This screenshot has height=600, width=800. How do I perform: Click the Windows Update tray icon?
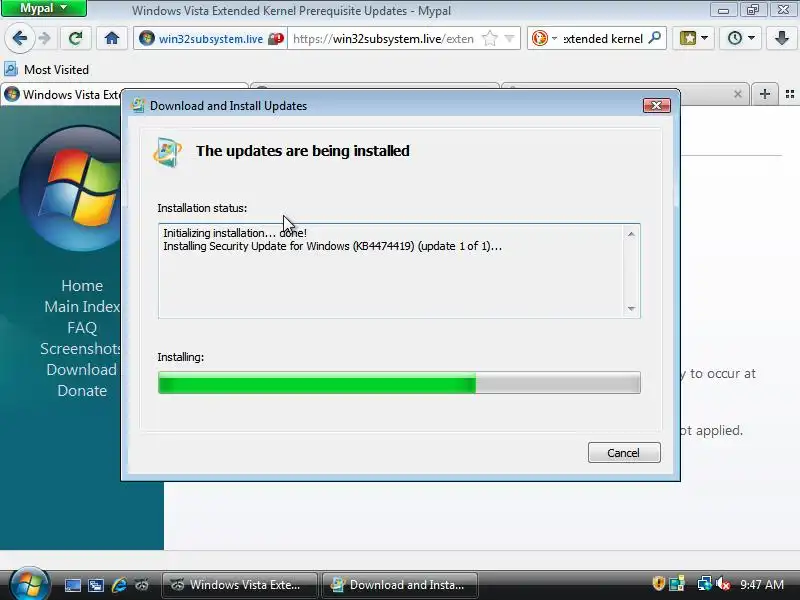tap(678, 584)
